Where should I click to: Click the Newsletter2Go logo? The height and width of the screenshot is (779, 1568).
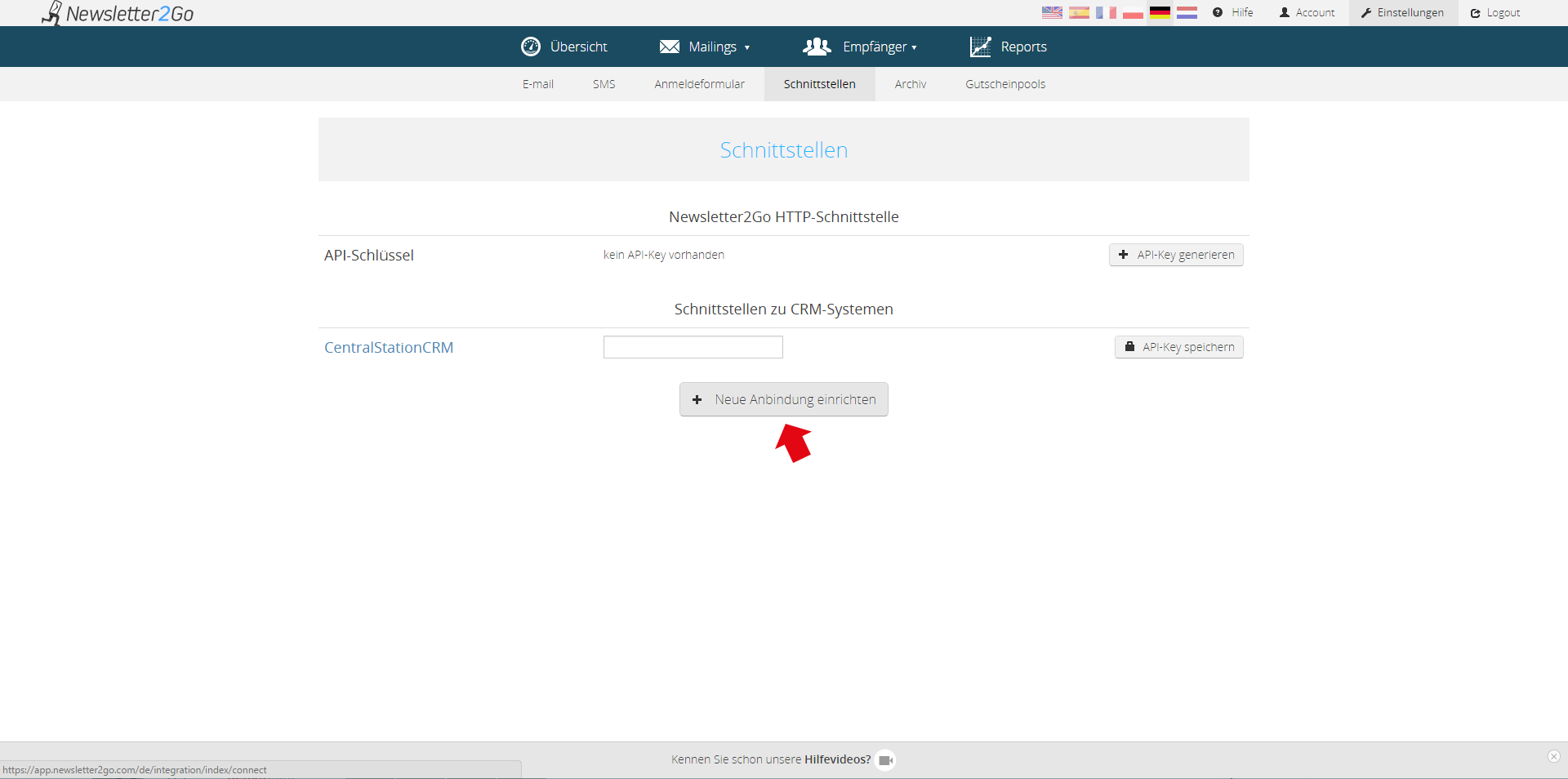118,13
